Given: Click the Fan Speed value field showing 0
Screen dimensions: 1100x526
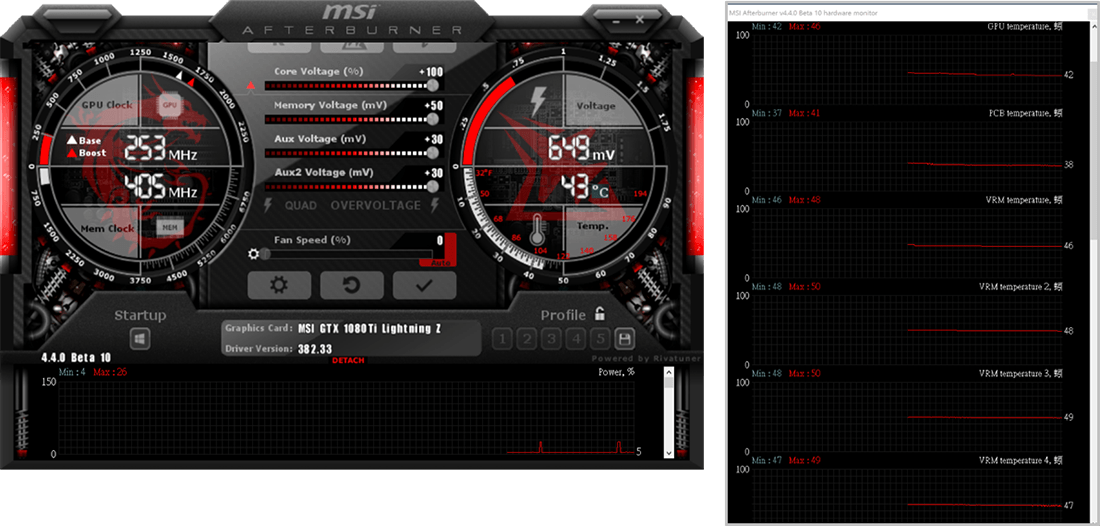Looking at the screenshot, I should 439,241.
